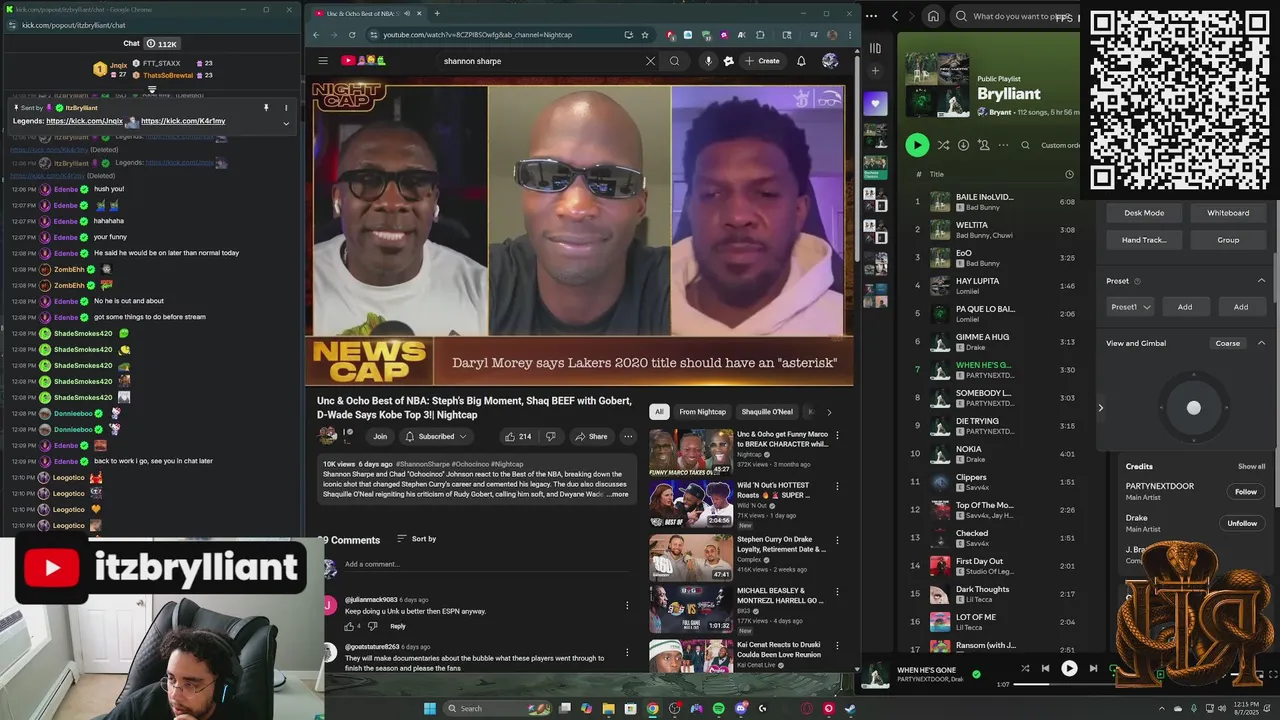
Task: Show all credits
Action: pyautogui.click(x=1251, y=466)
